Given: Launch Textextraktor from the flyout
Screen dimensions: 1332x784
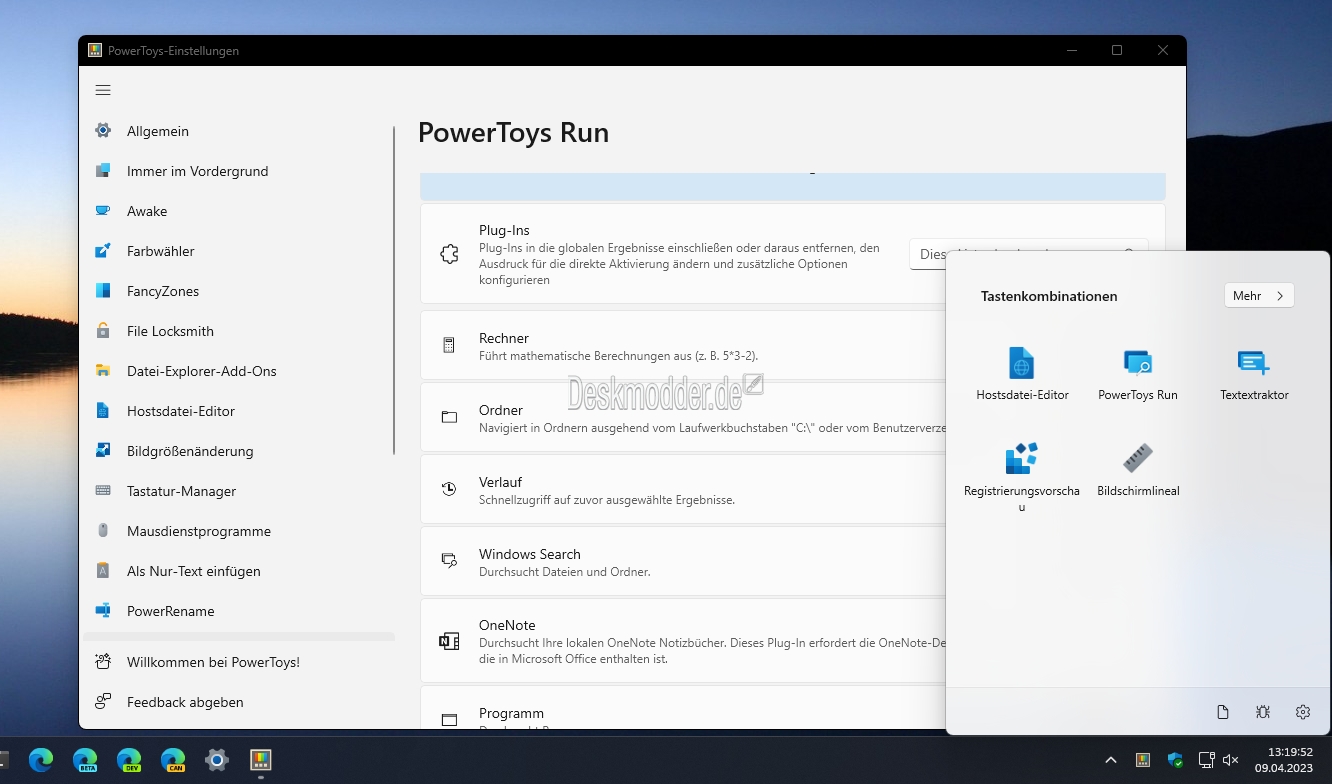Looking at the screenshot, I should (x=1254, y=374).
